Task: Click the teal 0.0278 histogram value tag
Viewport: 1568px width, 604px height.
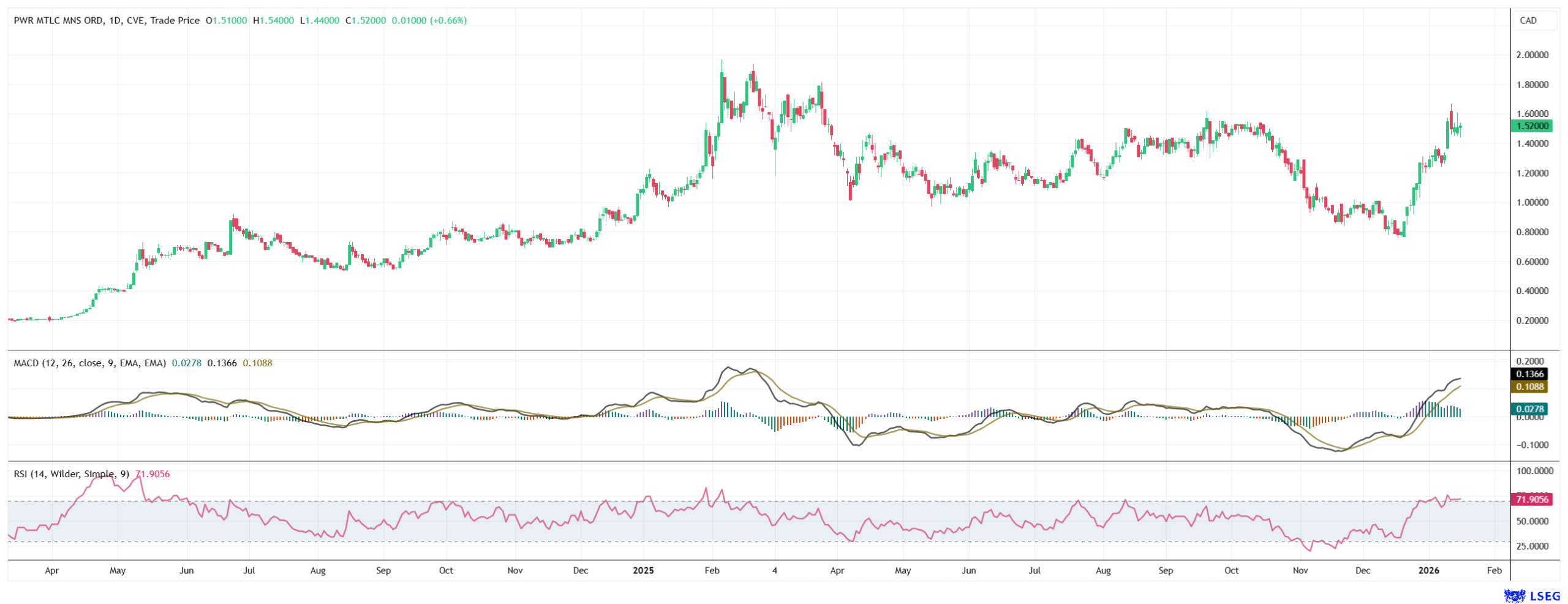Action: click(x=1529, y=409)
